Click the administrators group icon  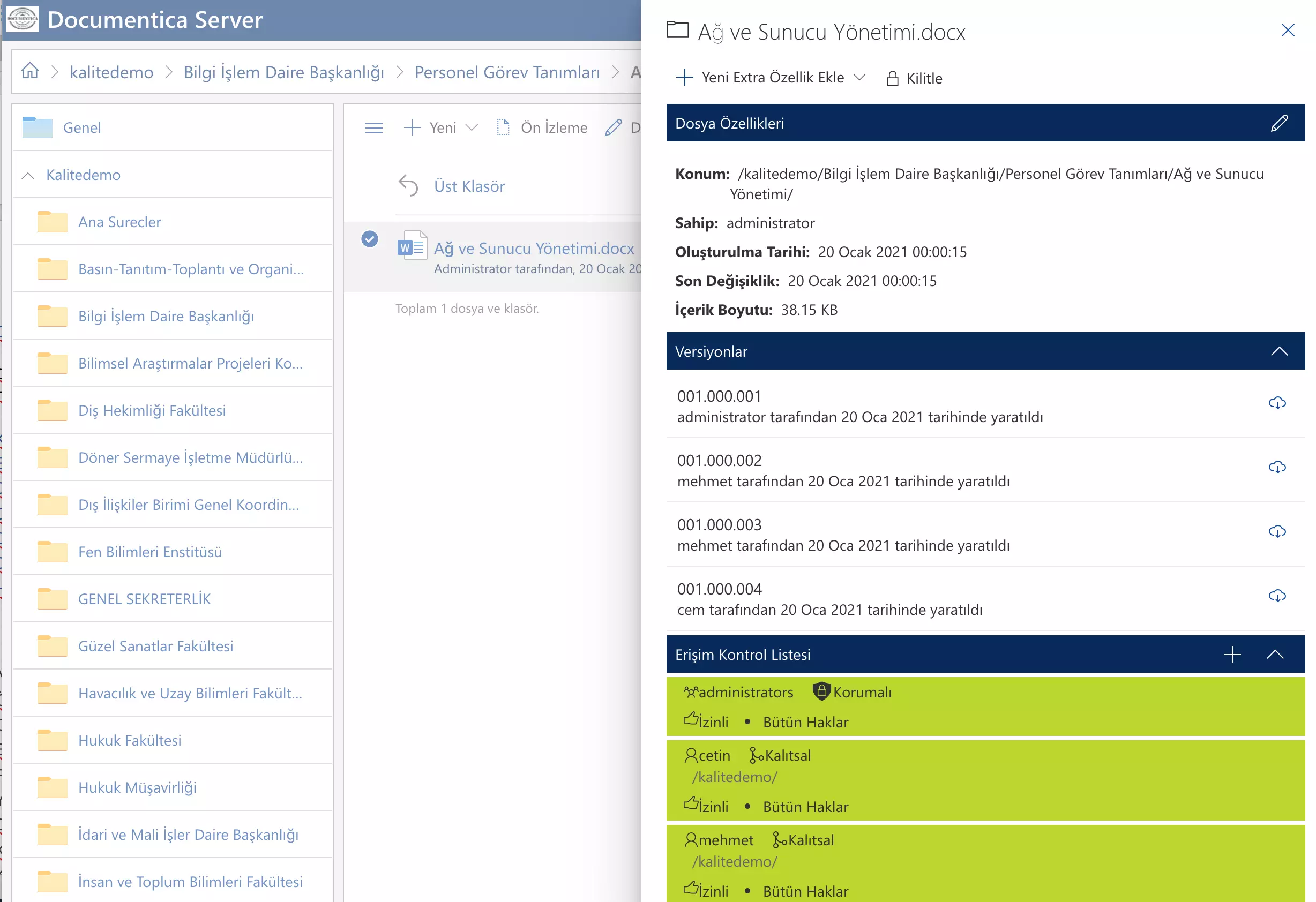coord(691,692)
